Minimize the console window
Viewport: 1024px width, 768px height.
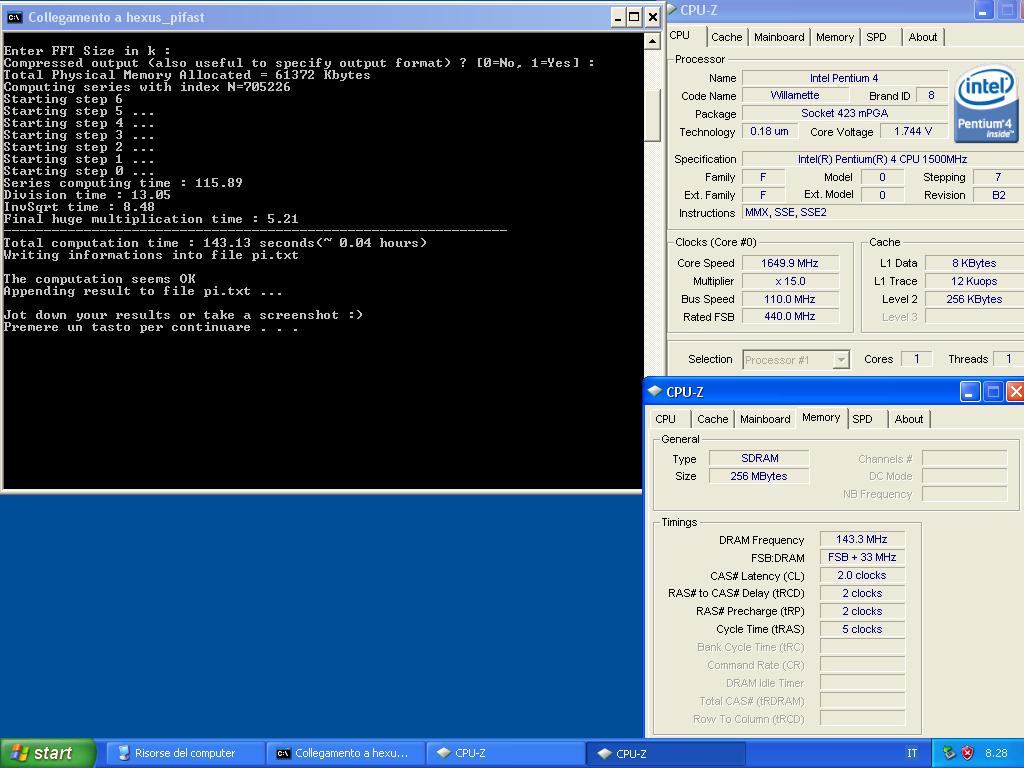(618, 18)
